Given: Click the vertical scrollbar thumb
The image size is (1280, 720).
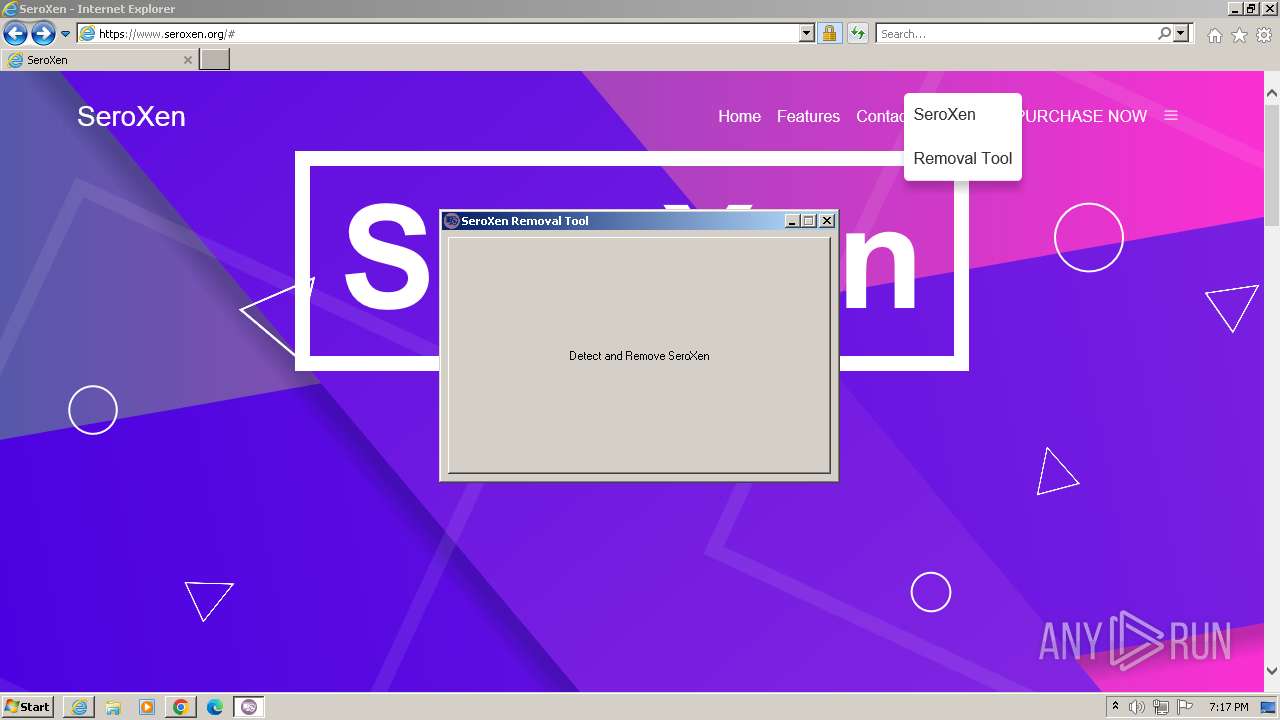Looking at the screenshot, I should [x=1272, y=164].
